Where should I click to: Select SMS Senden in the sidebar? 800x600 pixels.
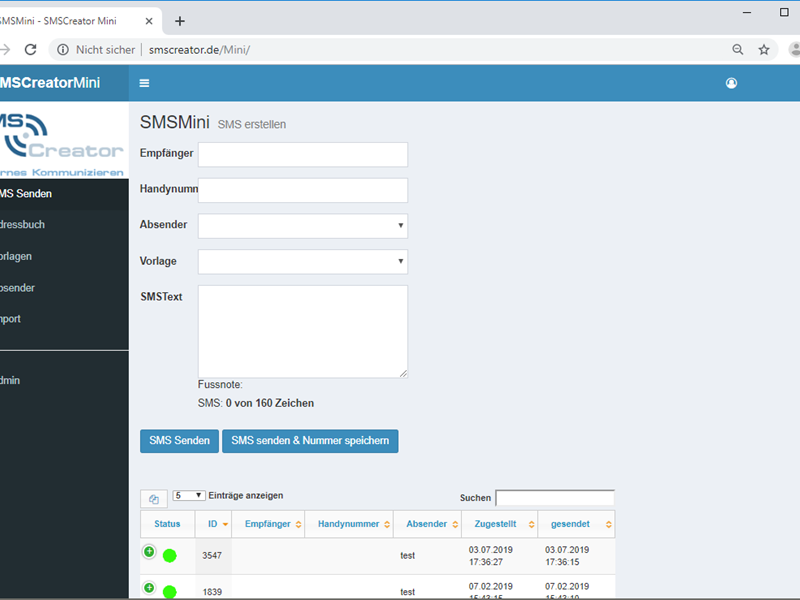(30, 194)
